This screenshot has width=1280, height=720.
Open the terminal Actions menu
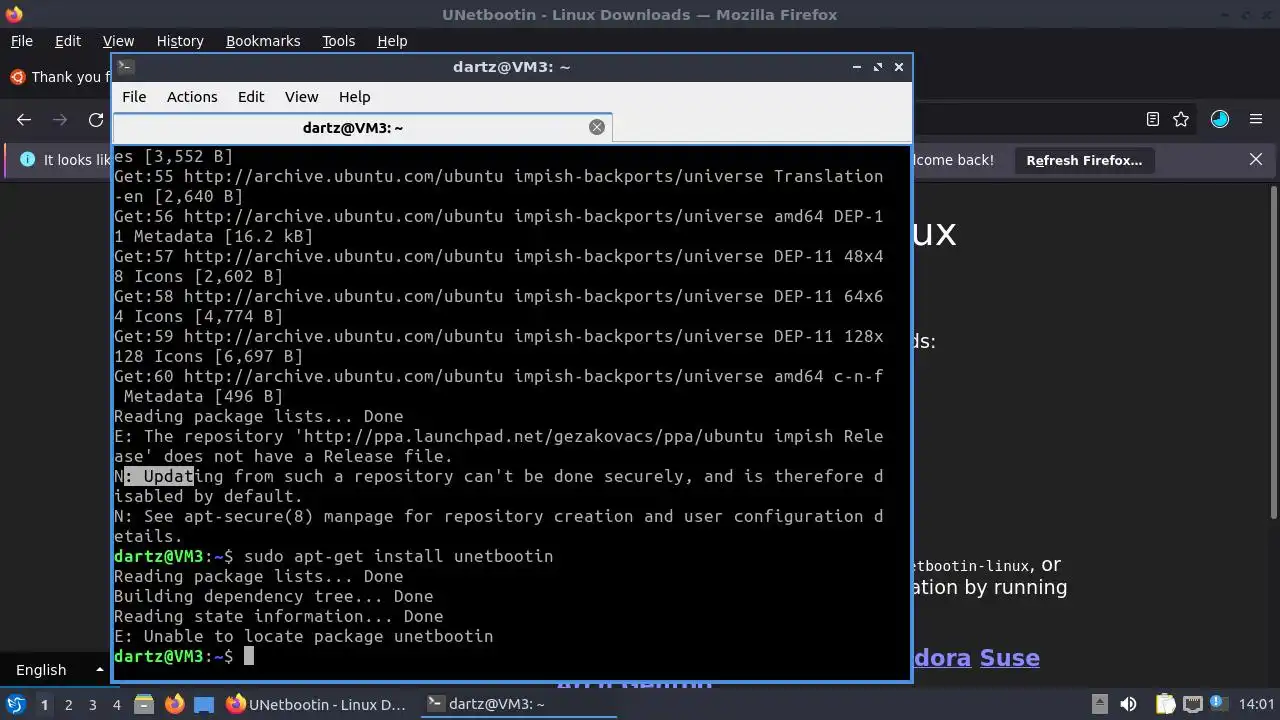click(x=192, y=97)
